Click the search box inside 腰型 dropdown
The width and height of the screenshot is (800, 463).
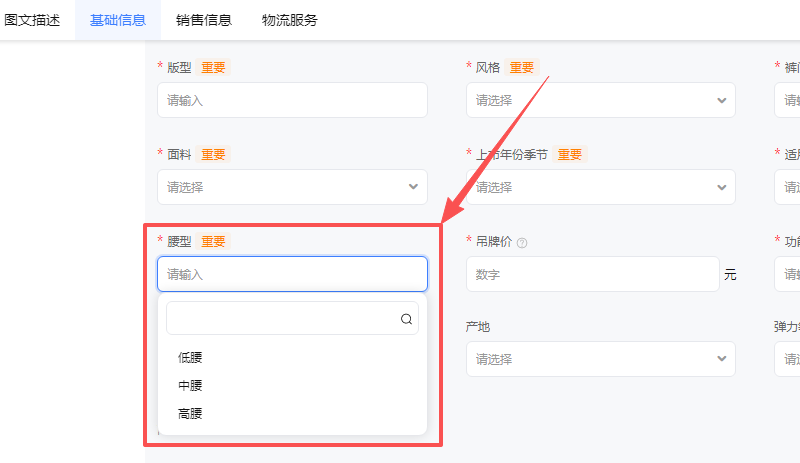coord(282,319)
